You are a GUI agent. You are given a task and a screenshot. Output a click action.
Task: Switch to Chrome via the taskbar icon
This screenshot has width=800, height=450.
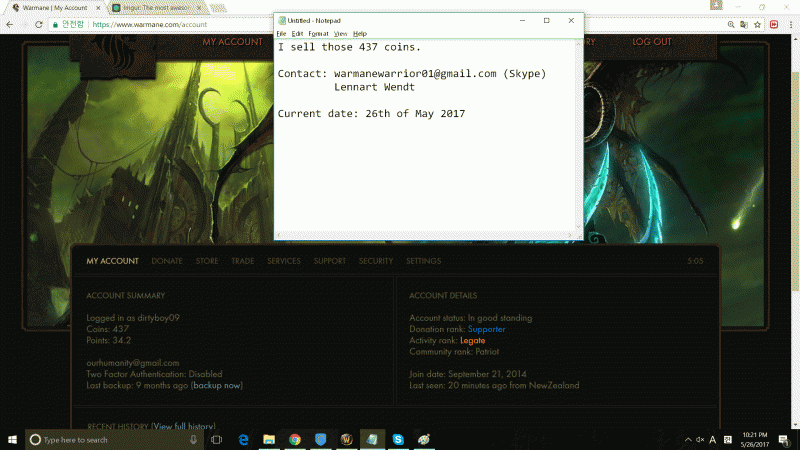pos(295,439)
